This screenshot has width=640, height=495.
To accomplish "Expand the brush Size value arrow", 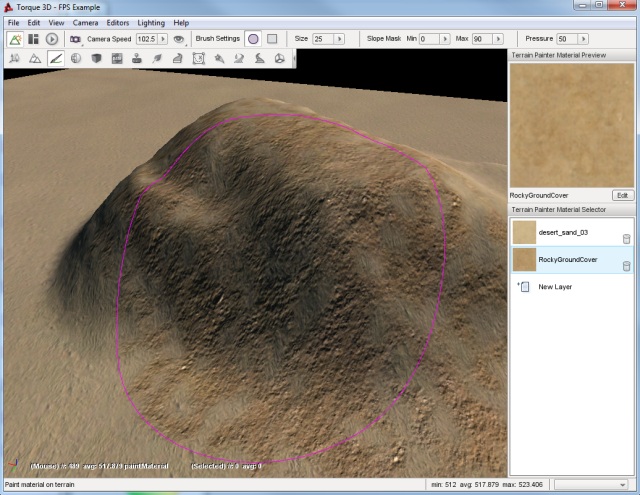I will coord(341,39).
